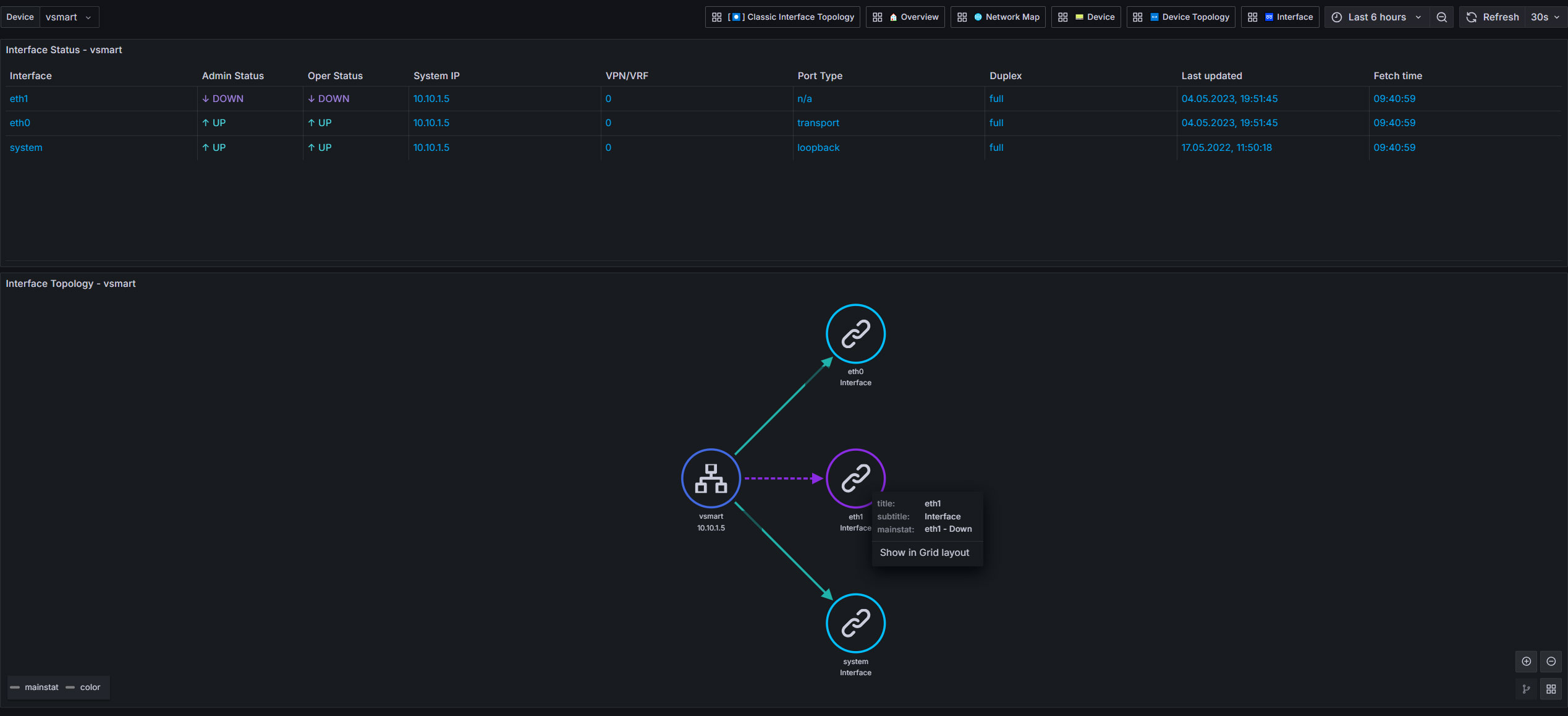Click the eth1 interface node icon

[x=855, y=478]
